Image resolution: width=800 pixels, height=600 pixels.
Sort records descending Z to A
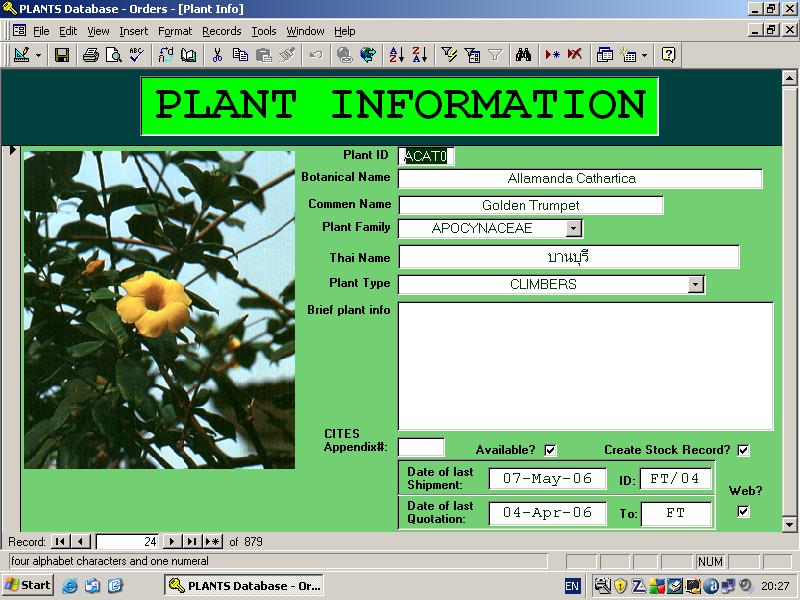420,55
